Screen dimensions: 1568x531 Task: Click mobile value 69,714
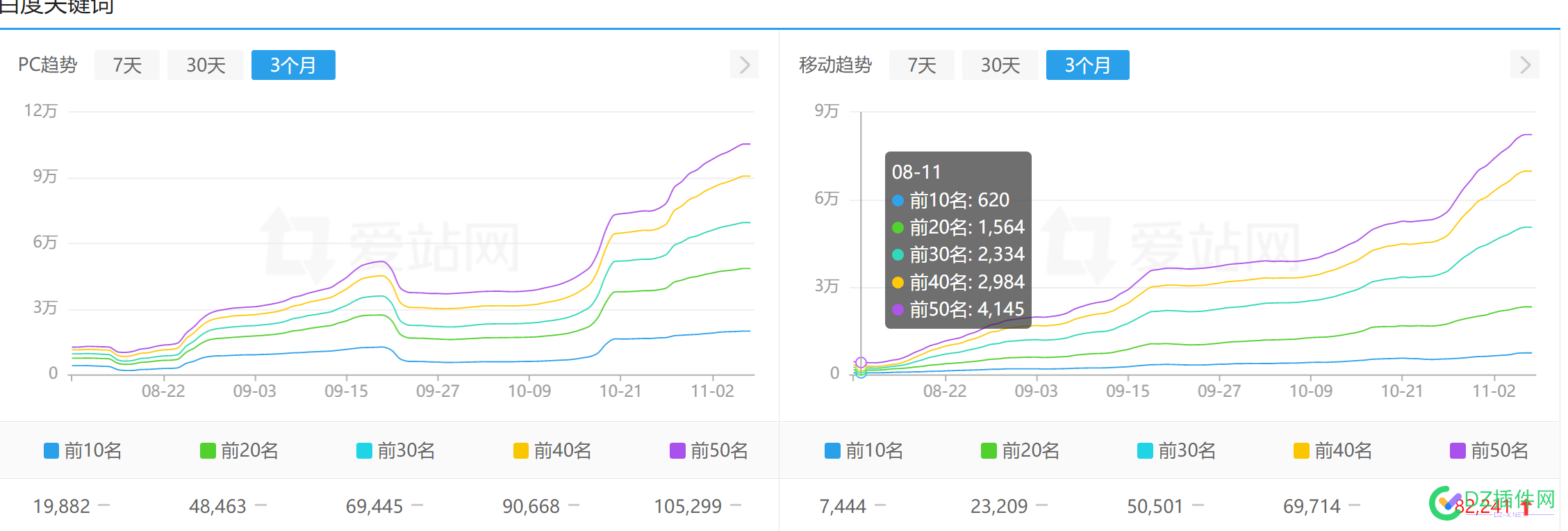coord(1312,506)
